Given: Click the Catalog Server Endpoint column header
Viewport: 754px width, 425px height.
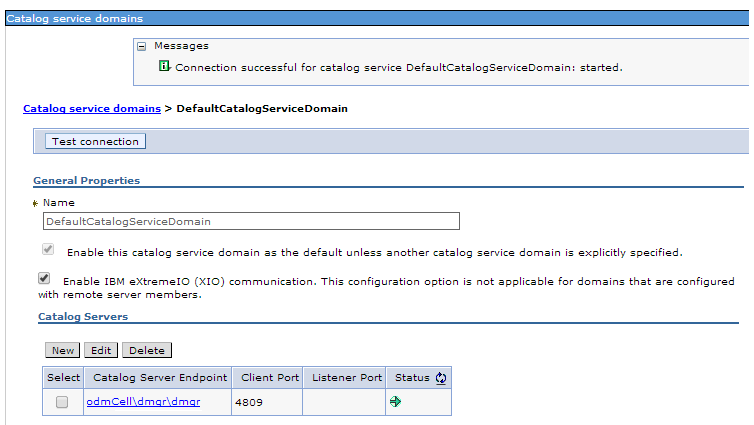Looking at the screenshot, I should pyautogui.click(x=160, y=378).
